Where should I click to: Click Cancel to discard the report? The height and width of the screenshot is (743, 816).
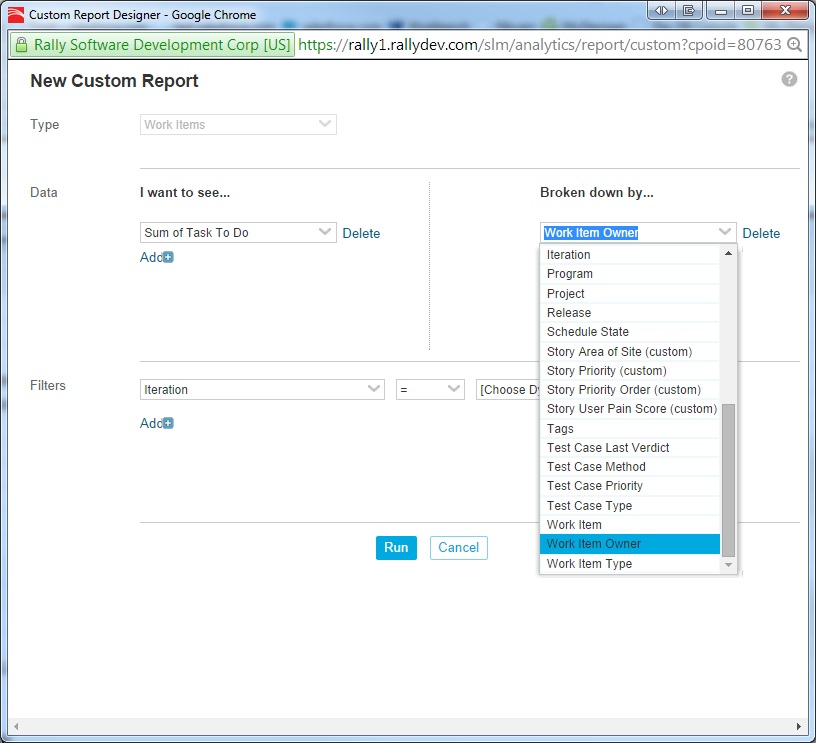coord(458,548)
